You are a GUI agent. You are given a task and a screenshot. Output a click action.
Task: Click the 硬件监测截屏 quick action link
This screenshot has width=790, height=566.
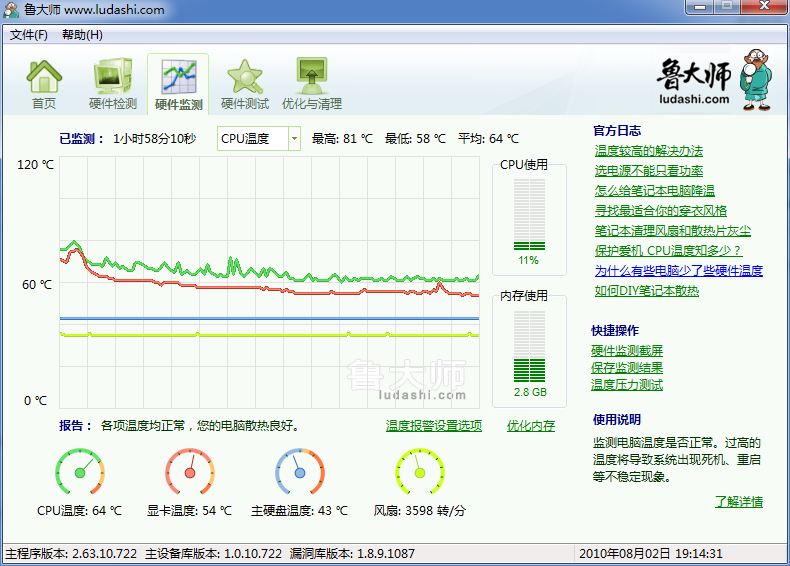(627, 351)
